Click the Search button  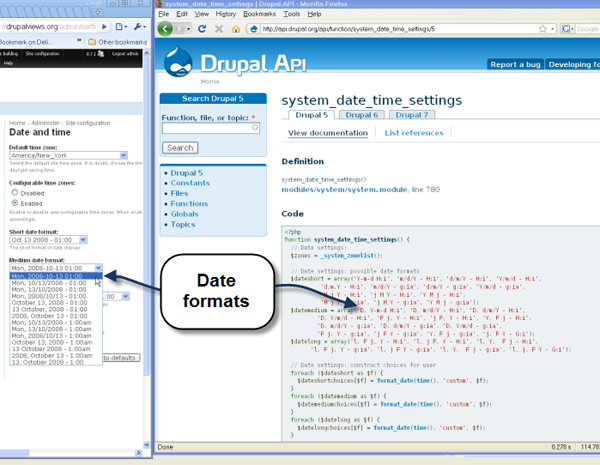tap(180, 148)
